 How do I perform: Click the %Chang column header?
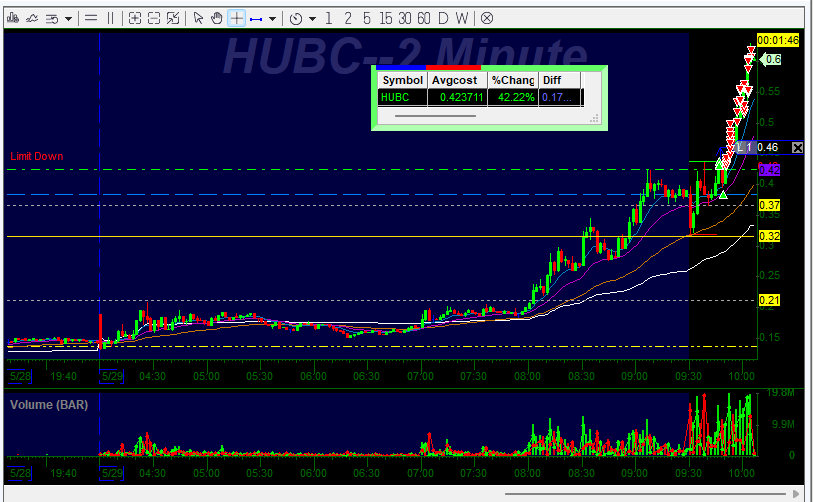click(513, 80)
